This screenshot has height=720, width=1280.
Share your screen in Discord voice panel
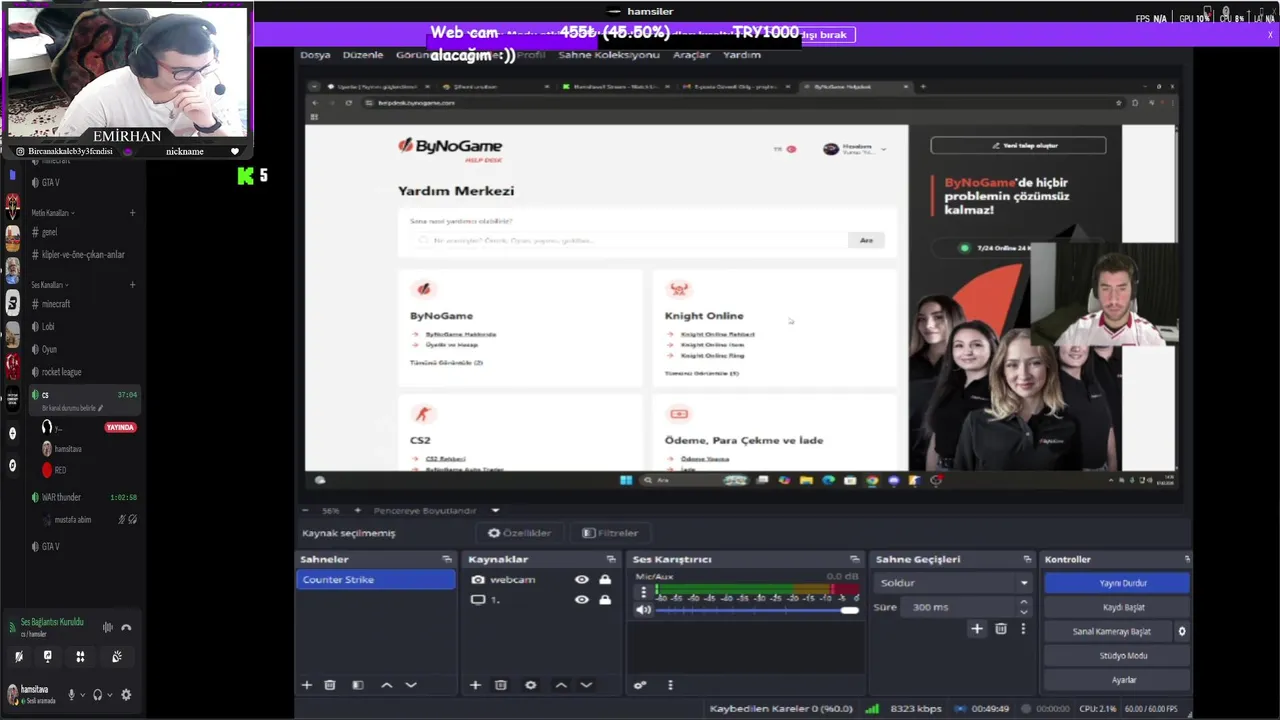click(x=47, y=657)
